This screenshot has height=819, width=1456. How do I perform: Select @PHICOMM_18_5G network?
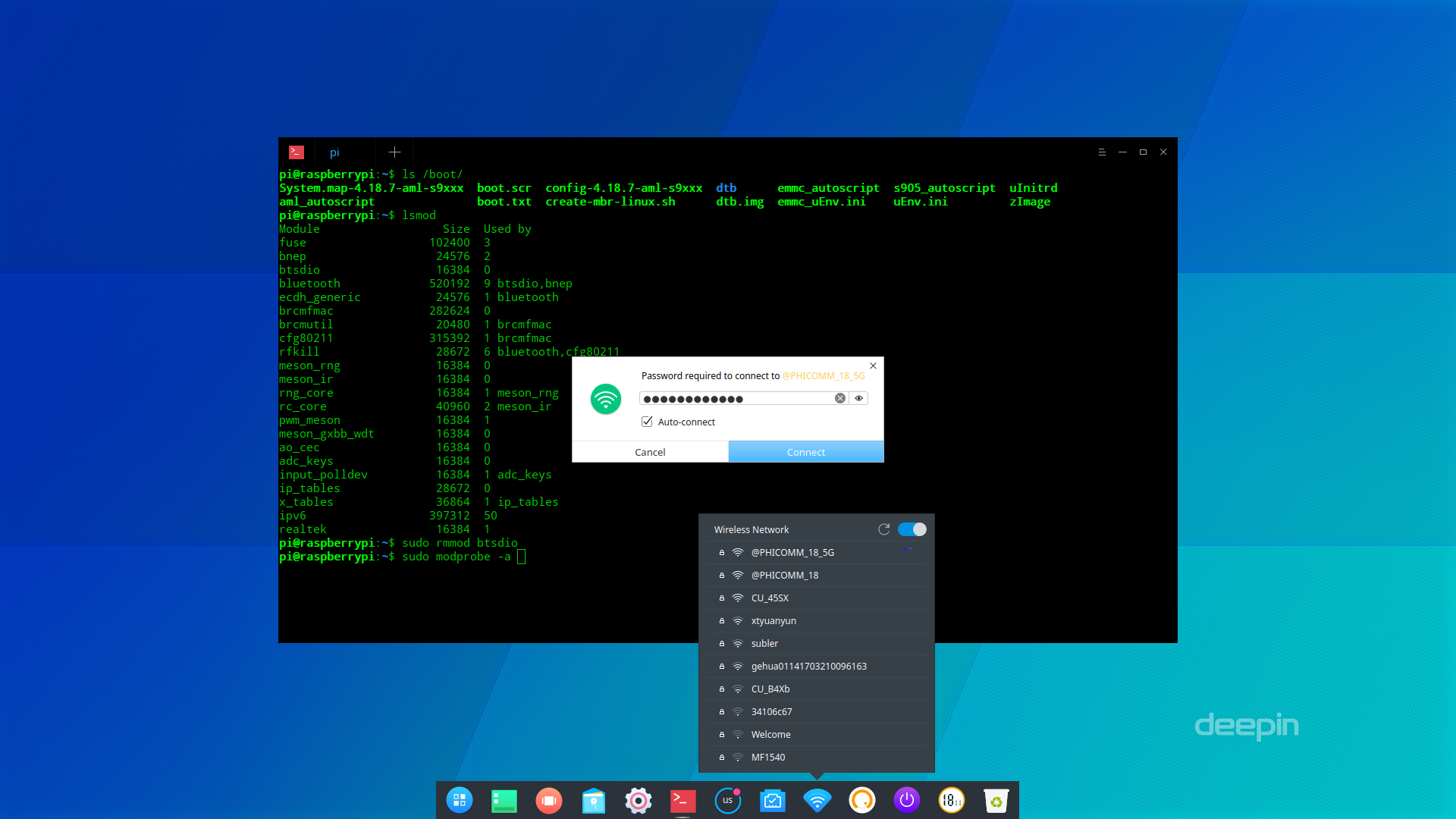[x=817, y=553]
